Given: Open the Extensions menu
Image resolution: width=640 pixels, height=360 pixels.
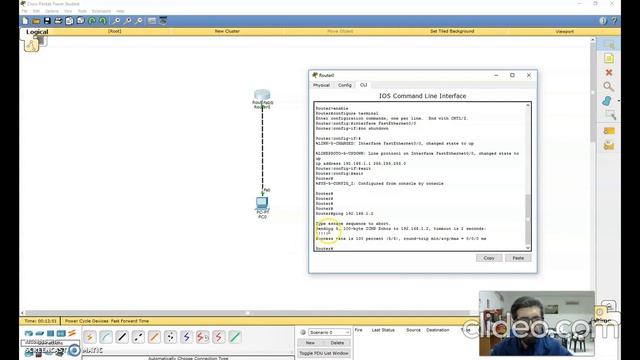Looking at the screenshot, I should click(101, 11).
